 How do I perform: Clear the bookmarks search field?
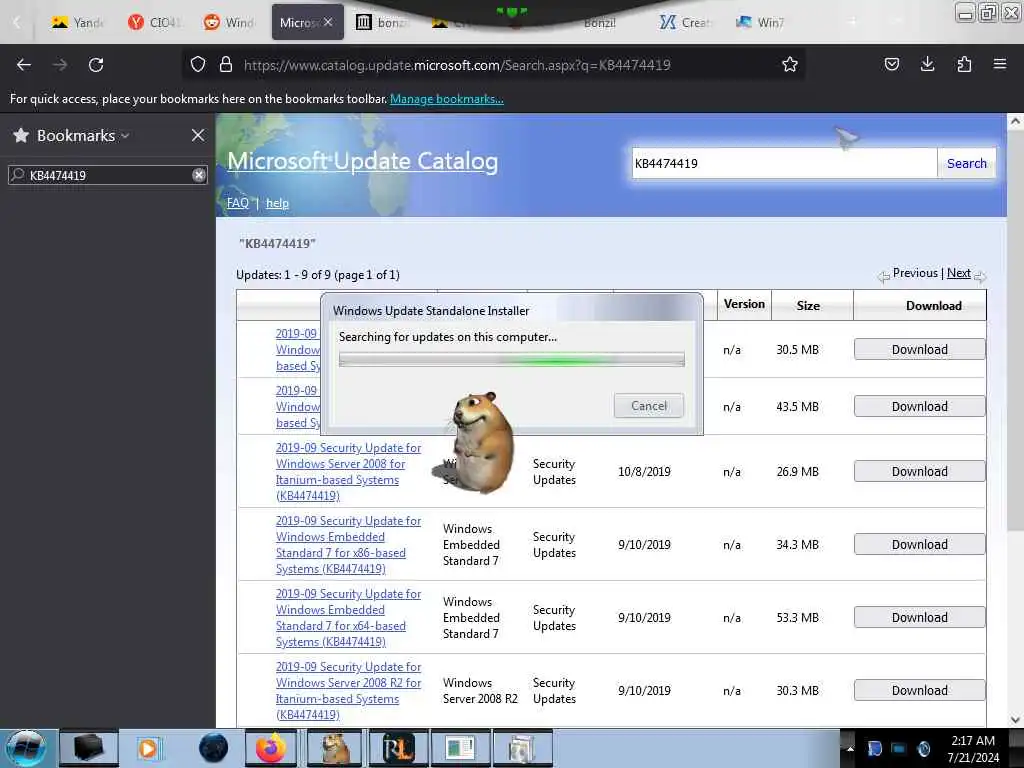pyautogui.click(x=199, y=175)
